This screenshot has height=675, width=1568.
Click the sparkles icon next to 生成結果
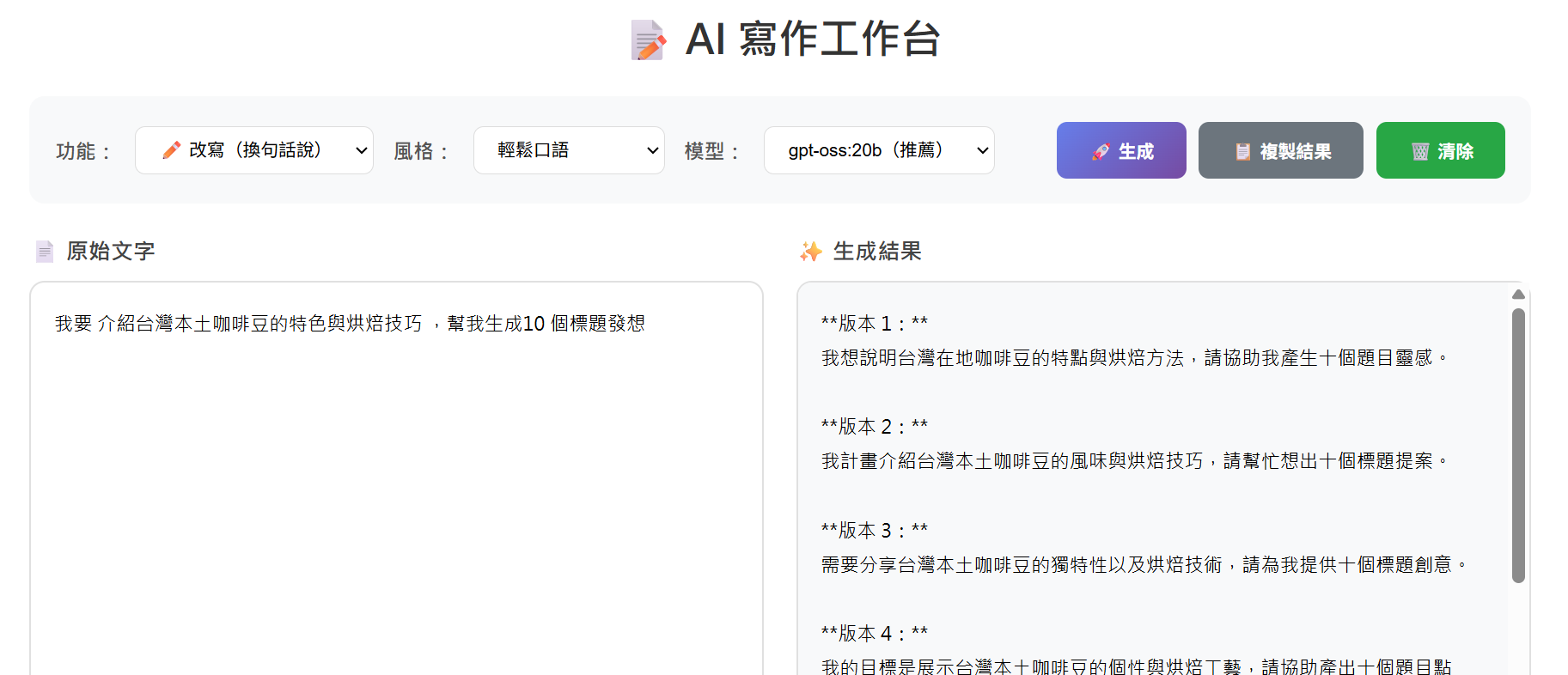coord(810,252)
